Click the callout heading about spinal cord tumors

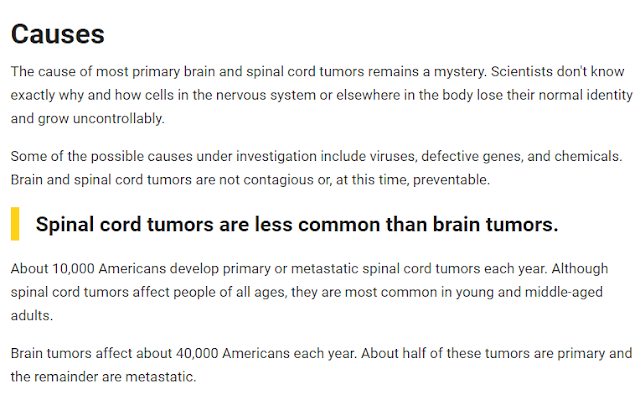click(297, 224)
